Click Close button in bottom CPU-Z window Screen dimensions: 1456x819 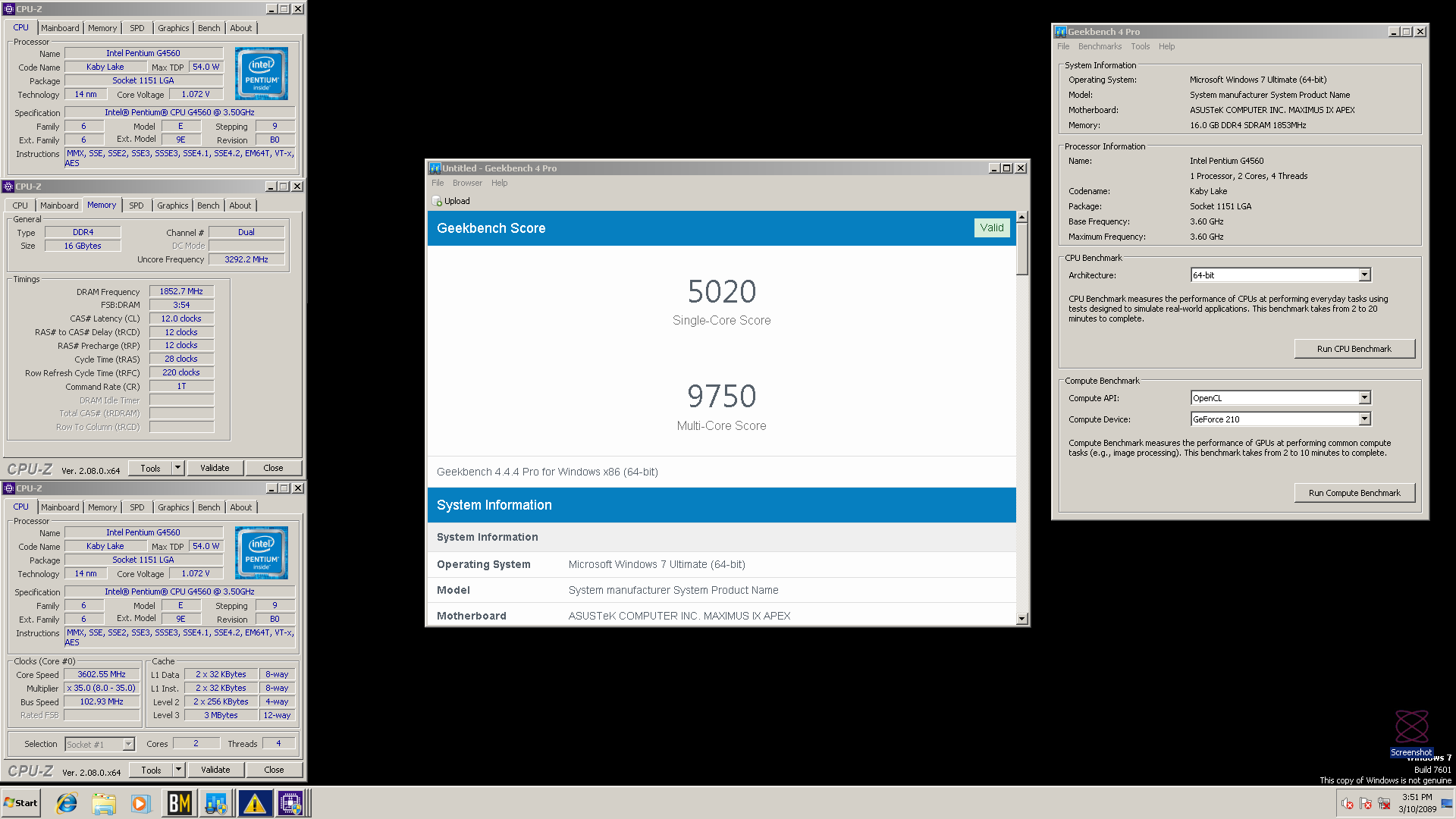274,770
